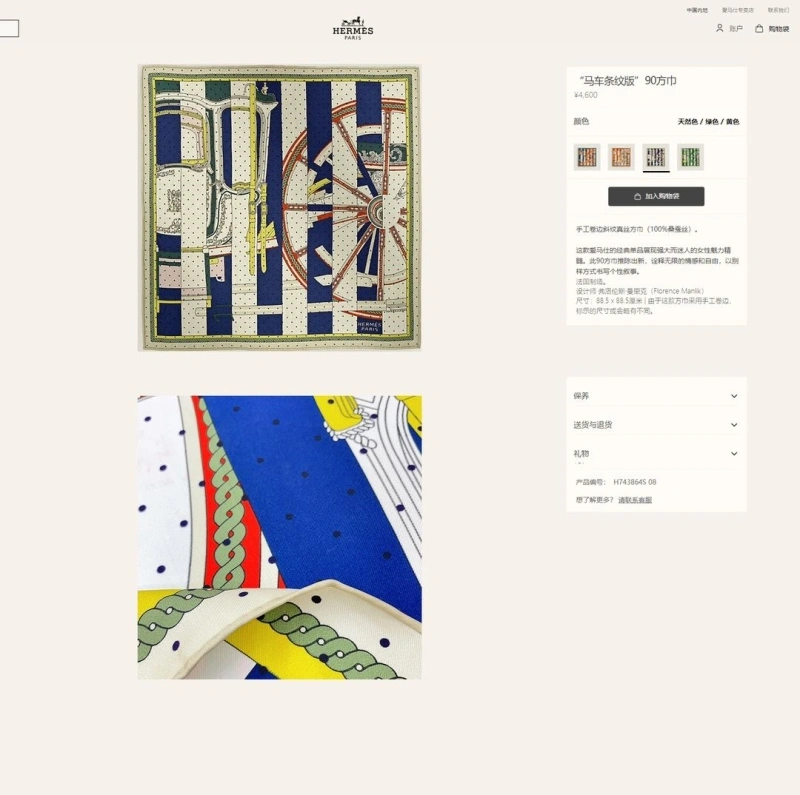The image size is (800, 795).
Task: Click the 中国内地 region link
Action: 697,10
